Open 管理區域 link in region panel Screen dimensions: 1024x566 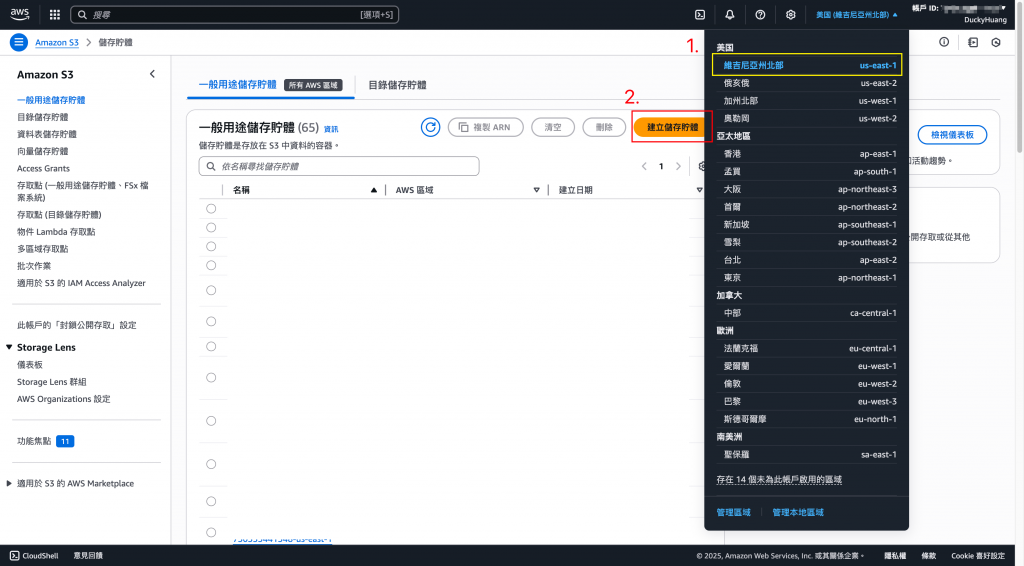coord(733,512)
